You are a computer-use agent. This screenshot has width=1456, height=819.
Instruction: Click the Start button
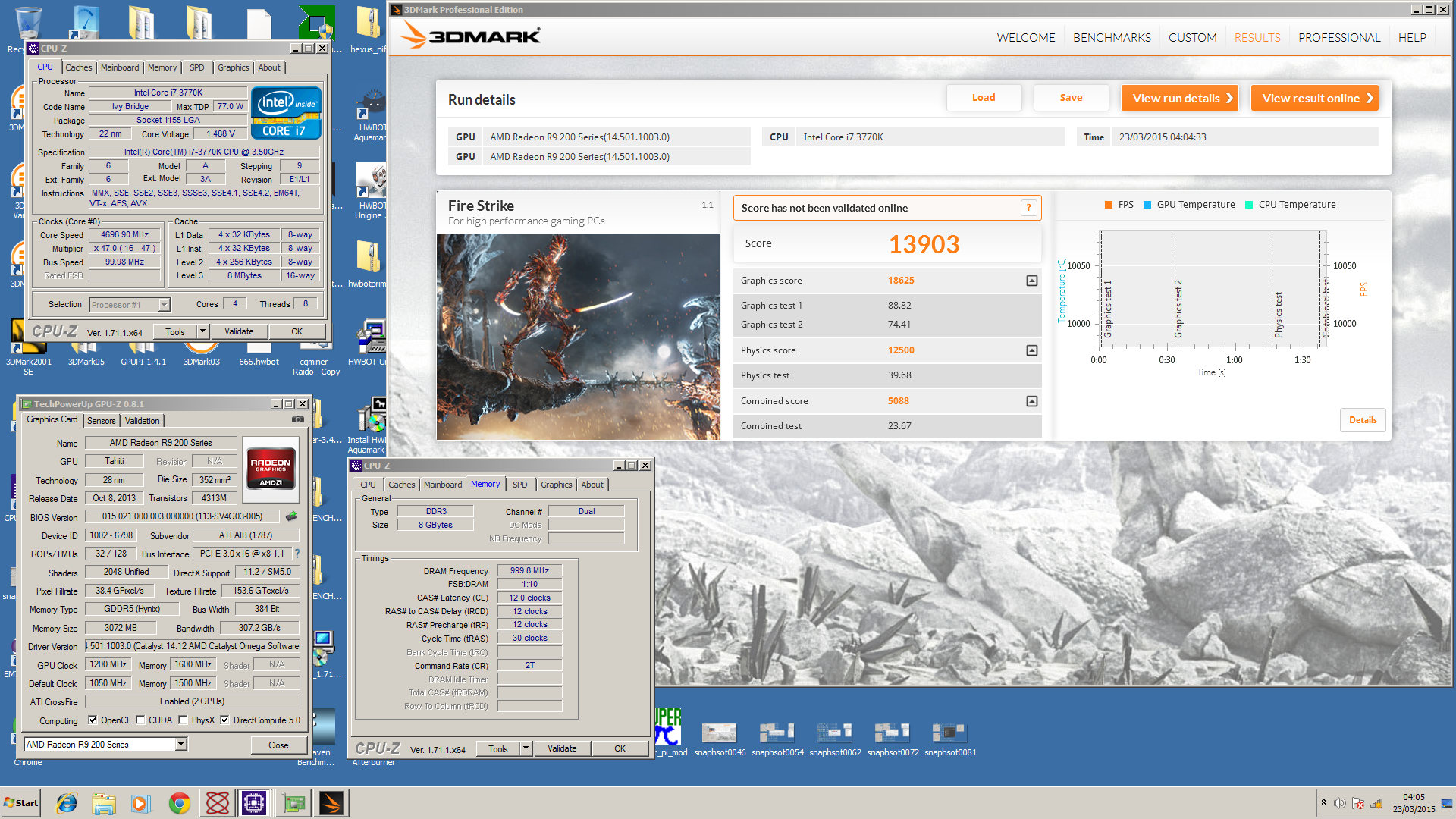click(21, 803)
